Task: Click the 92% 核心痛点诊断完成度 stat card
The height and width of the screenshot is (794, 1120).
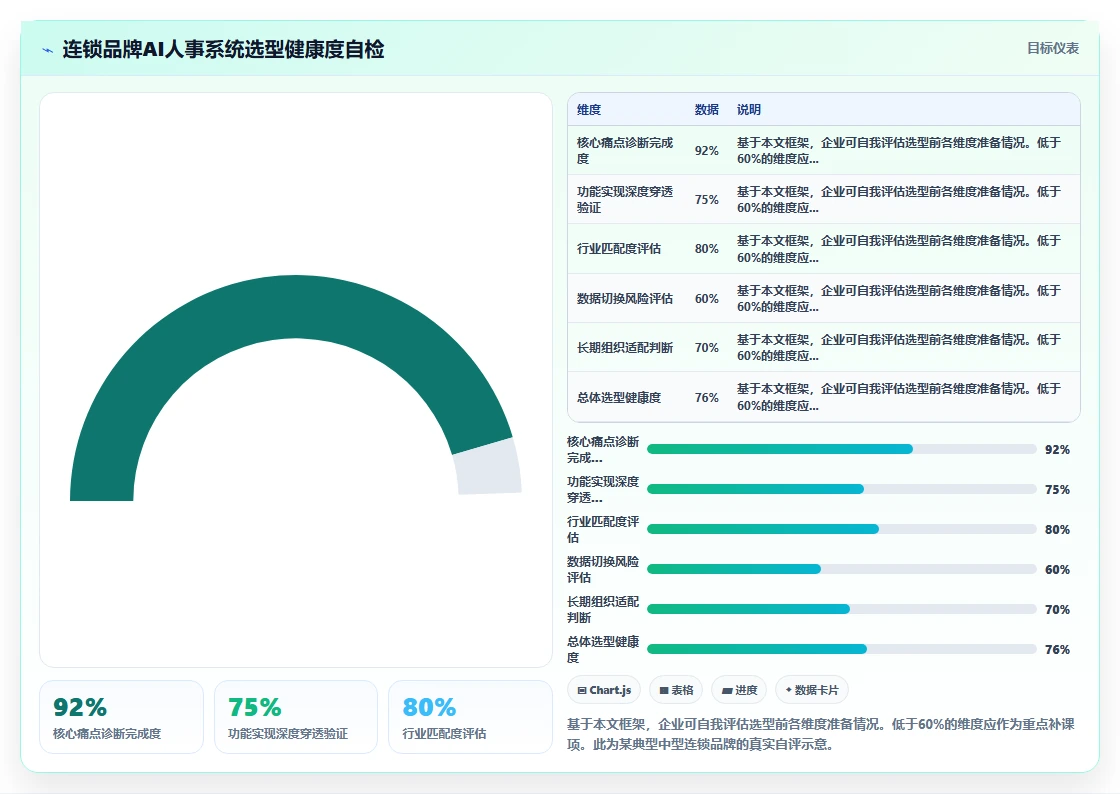Action: tap(121, 717)
